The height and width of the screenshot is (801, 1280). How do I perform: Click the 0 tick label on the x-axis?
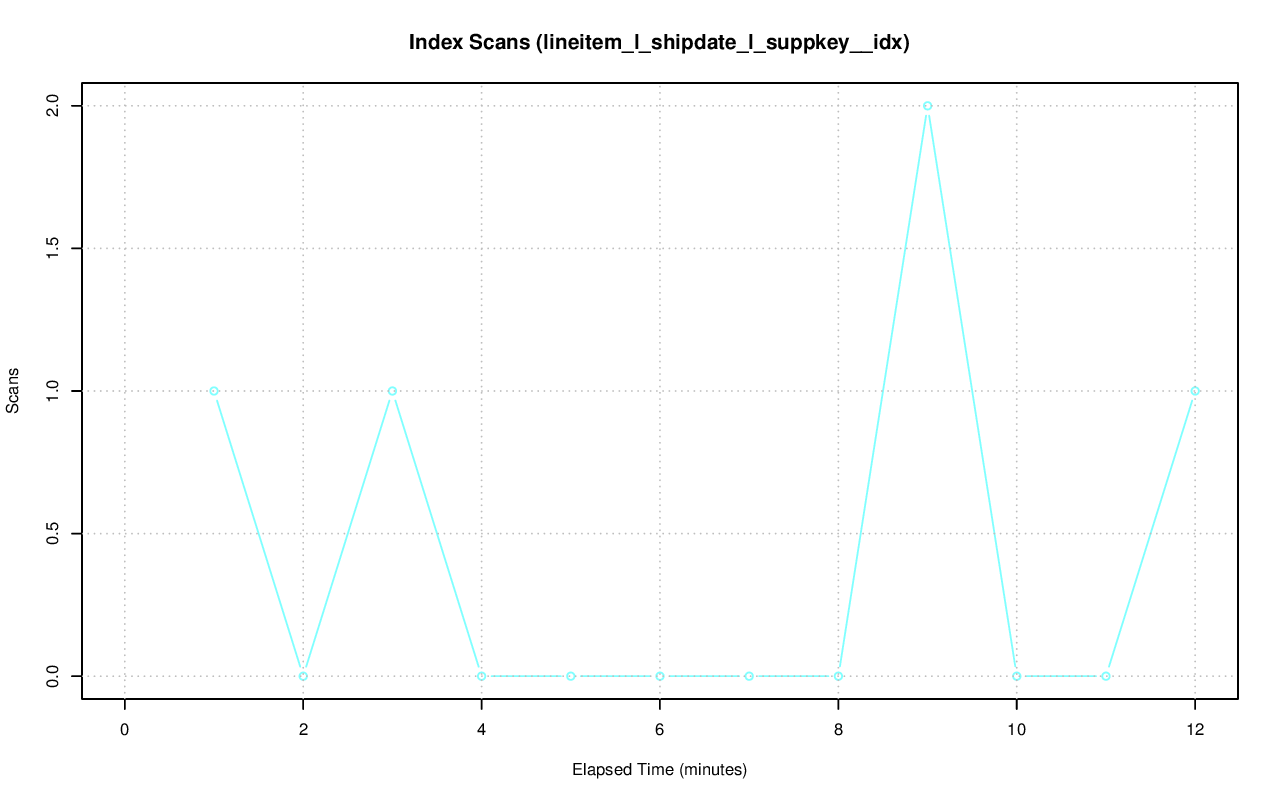[x=125, y=730]
